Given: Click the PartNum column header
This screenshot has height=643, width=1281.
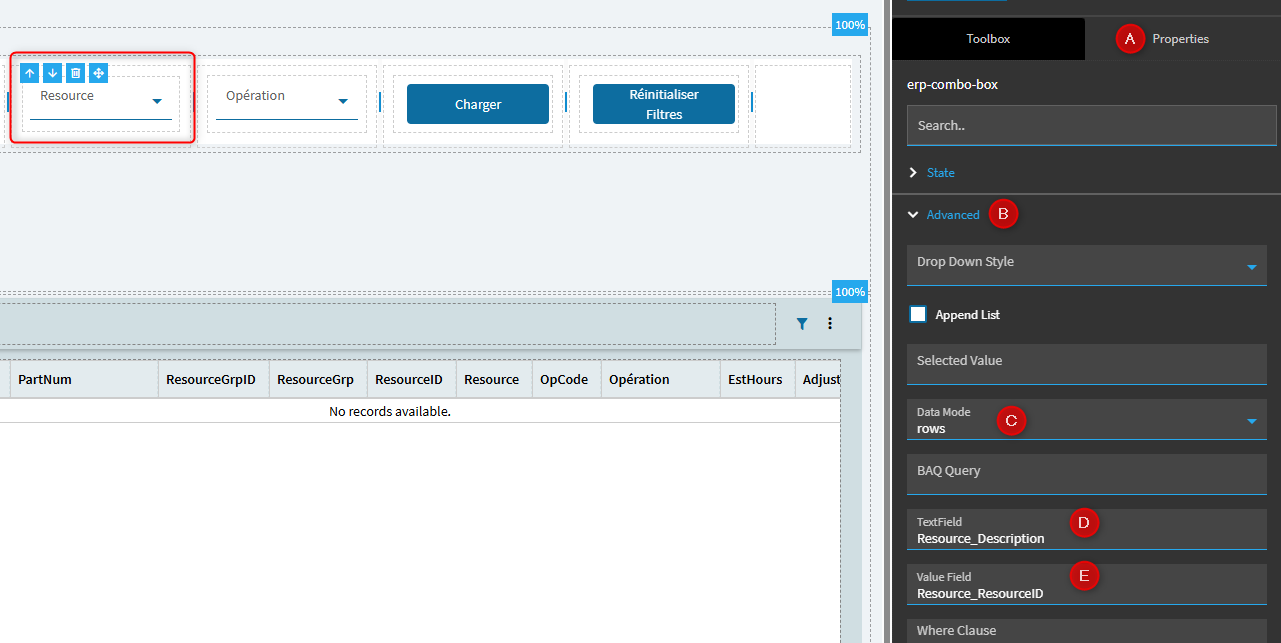Looking at the screenshot, I should pyautogui.click(x=84, y=380).
